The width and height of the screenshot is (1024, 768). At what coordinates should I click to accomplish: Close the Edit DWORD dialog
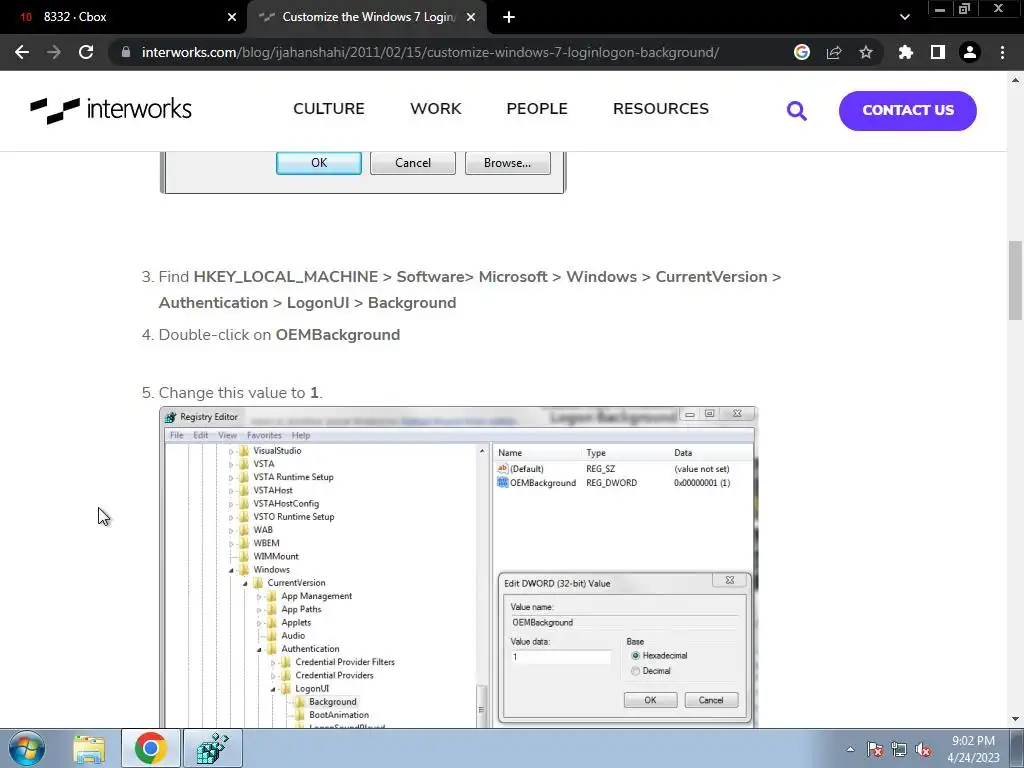pyautogui.click(x=729, y=580)
